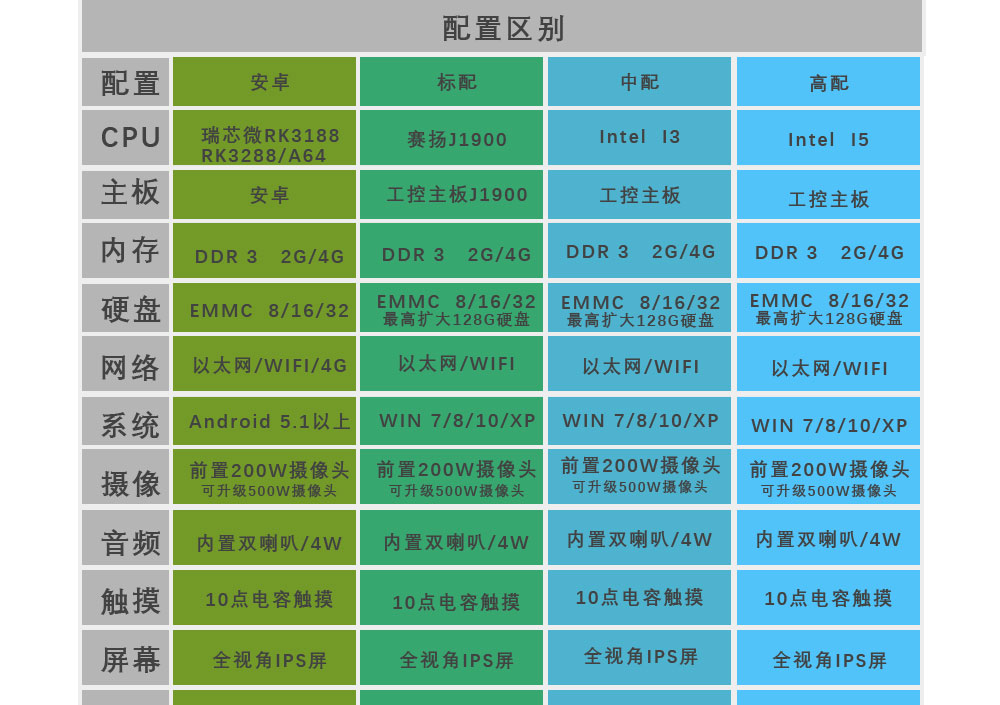Viewport: 1000px width, 705px height.
Task: Click the 网络 row label
Action: point(126,364)
